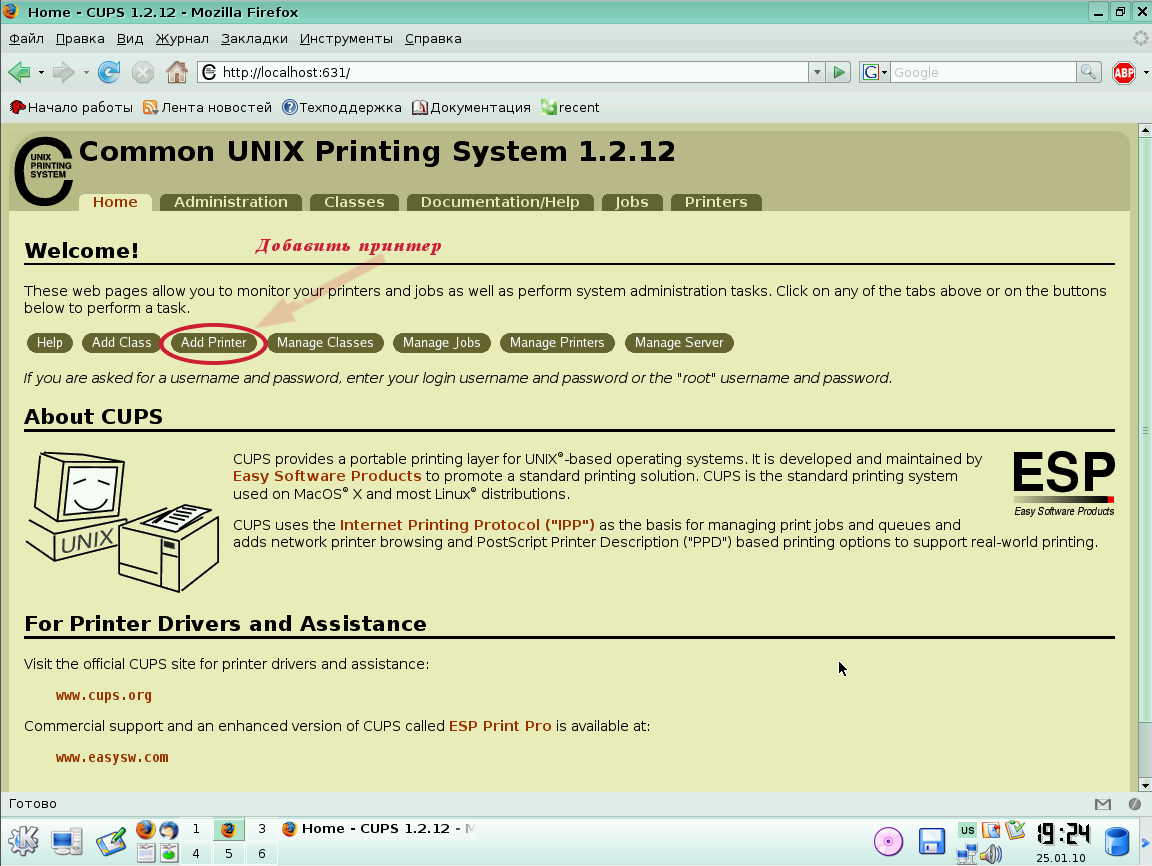Click the Manage Printers button
The image size is (1152, 866).
tap(557, 343)
